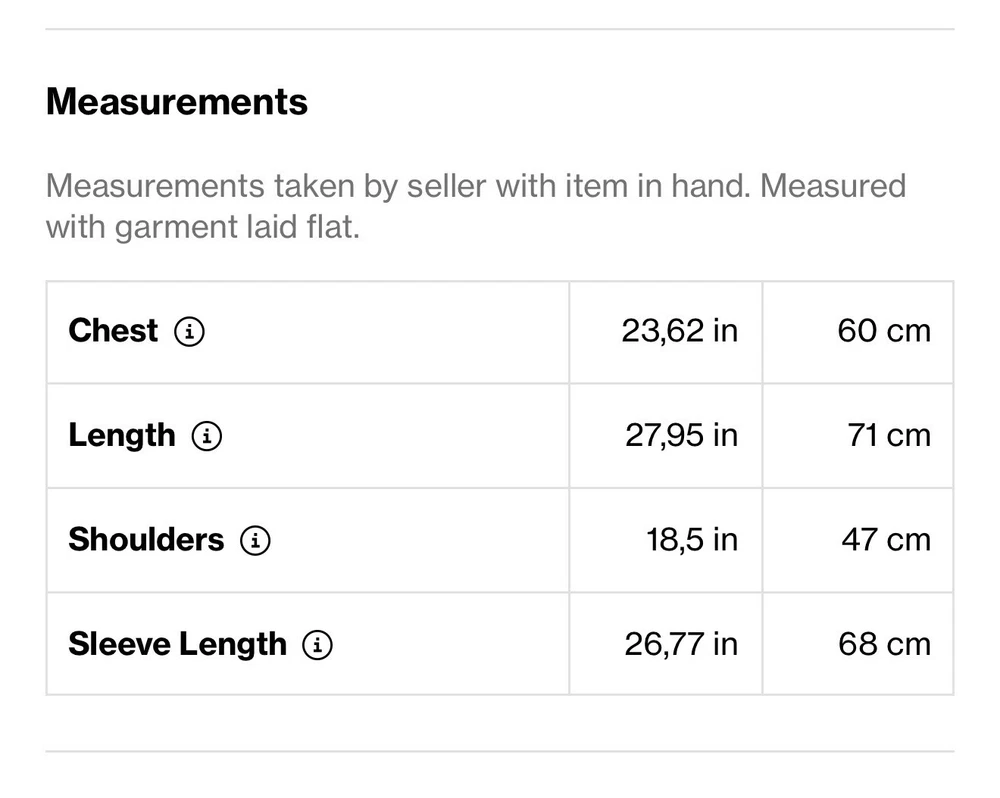Select the 47 cm shoulders cell
The width and height of the screenshot is (1000, 798).
[885, 540]
